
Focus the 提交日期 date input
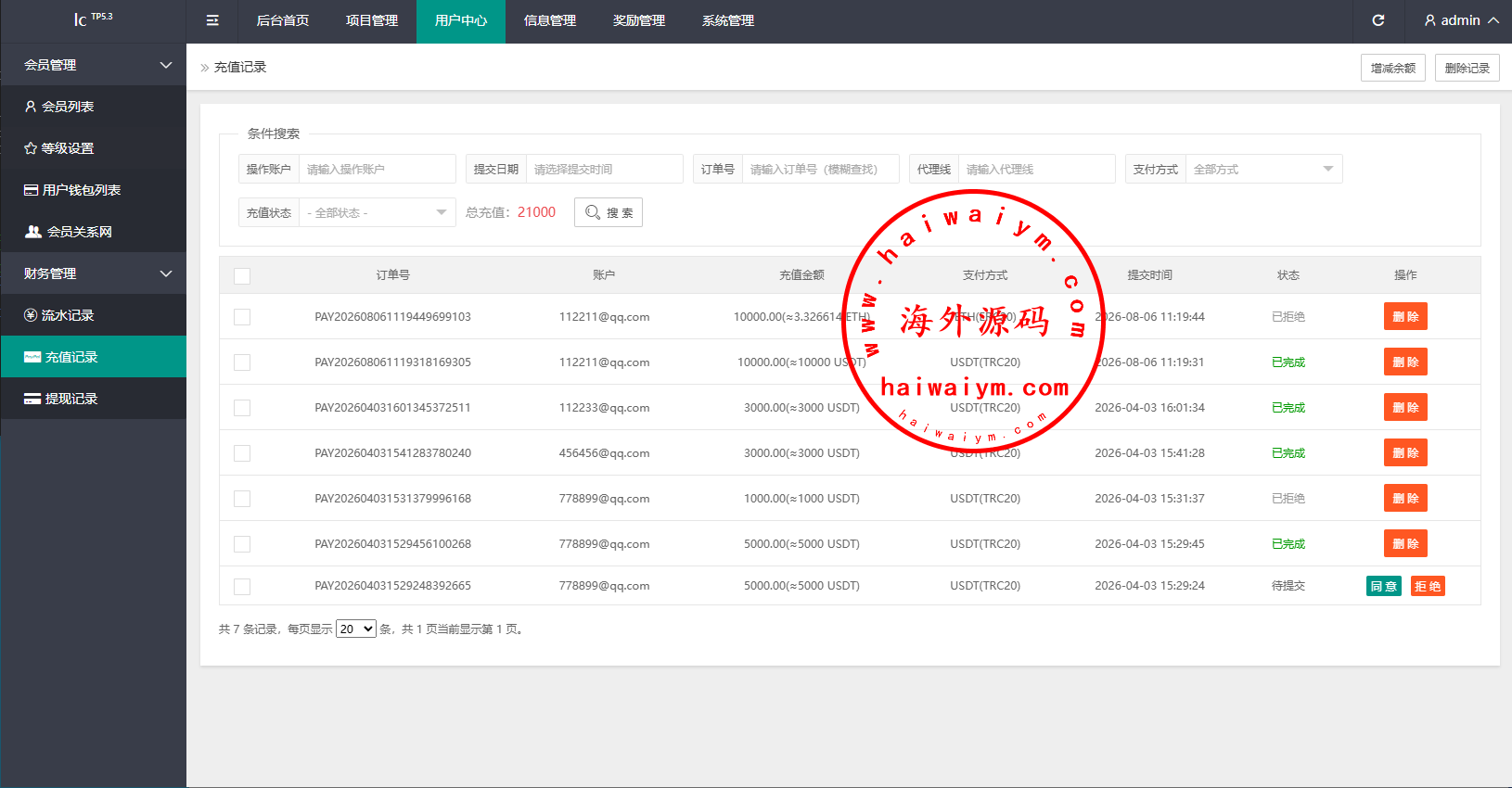coord(604,169)
